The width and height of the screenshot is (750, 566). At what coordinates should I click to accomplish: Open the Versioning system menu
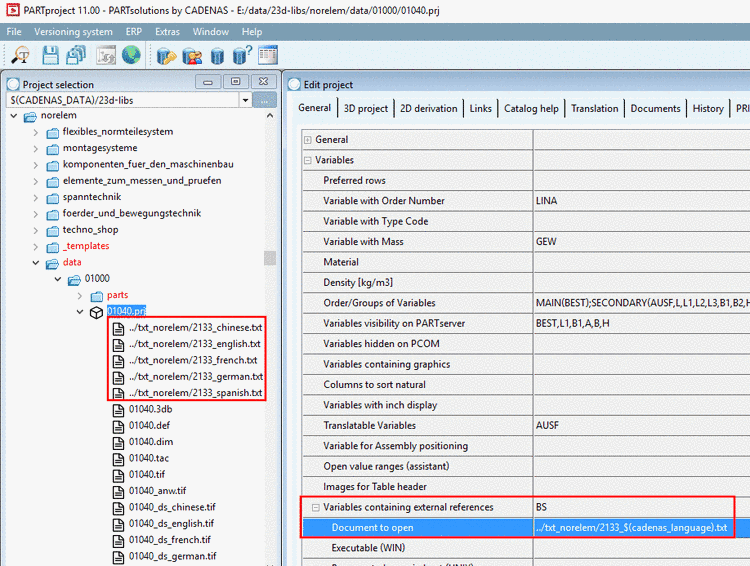[x=73, y=32]
